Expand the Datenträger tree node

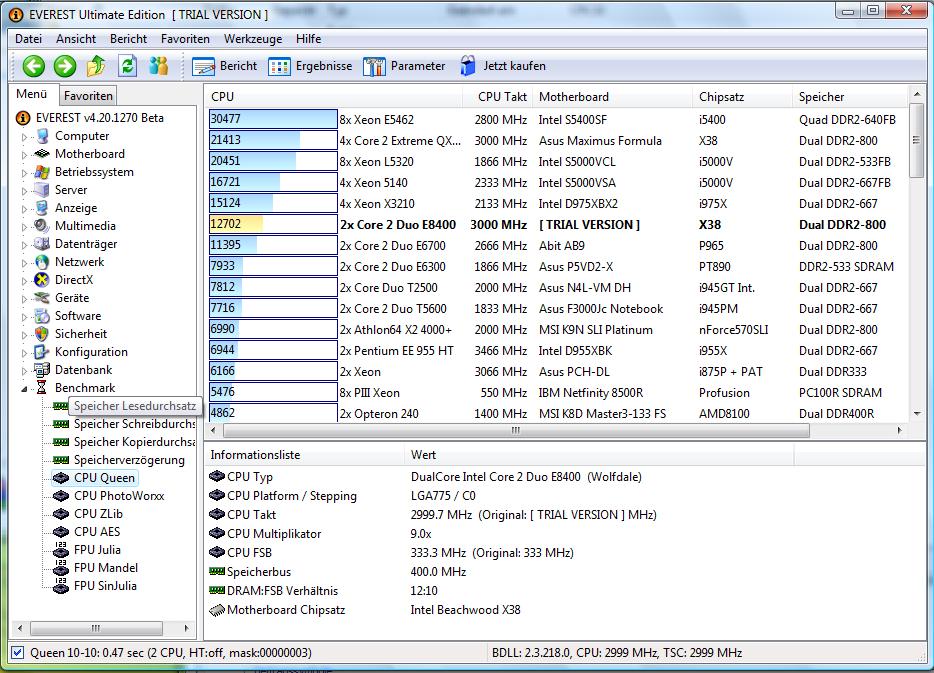click(24, 245)
